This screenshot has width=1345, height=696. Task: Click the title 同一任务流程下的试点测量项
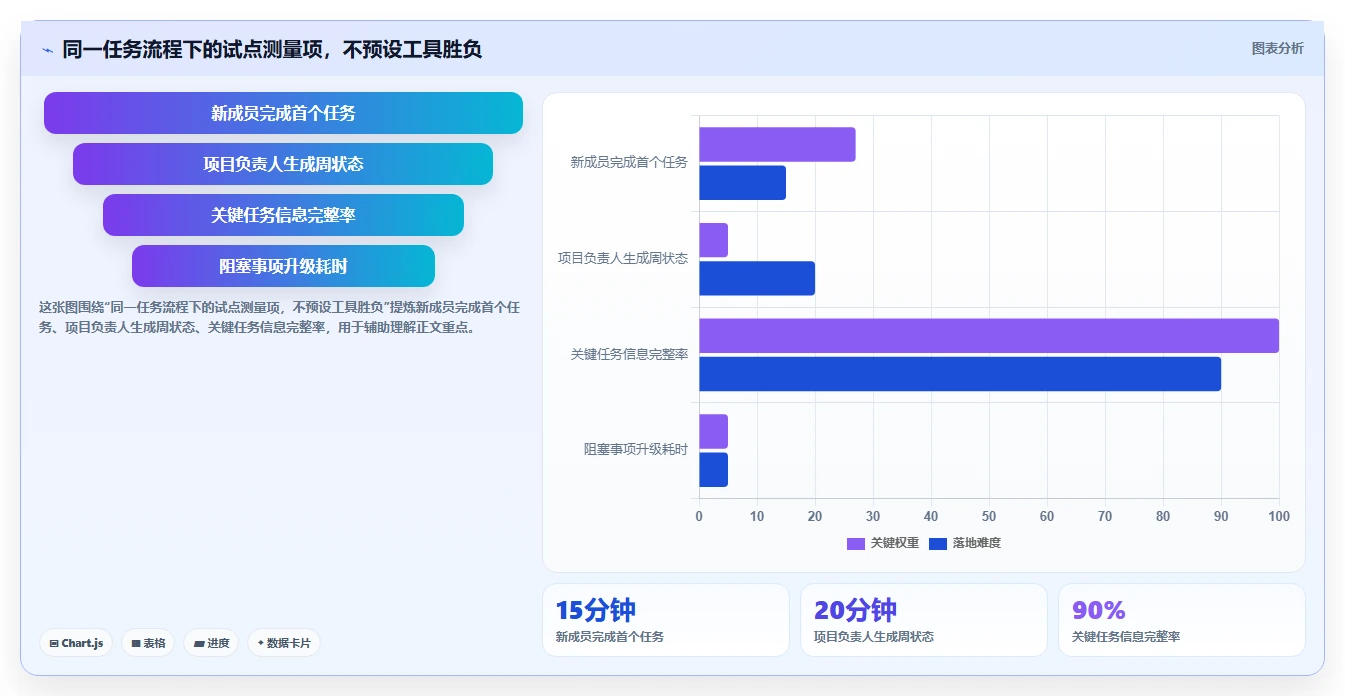(272, 49)
